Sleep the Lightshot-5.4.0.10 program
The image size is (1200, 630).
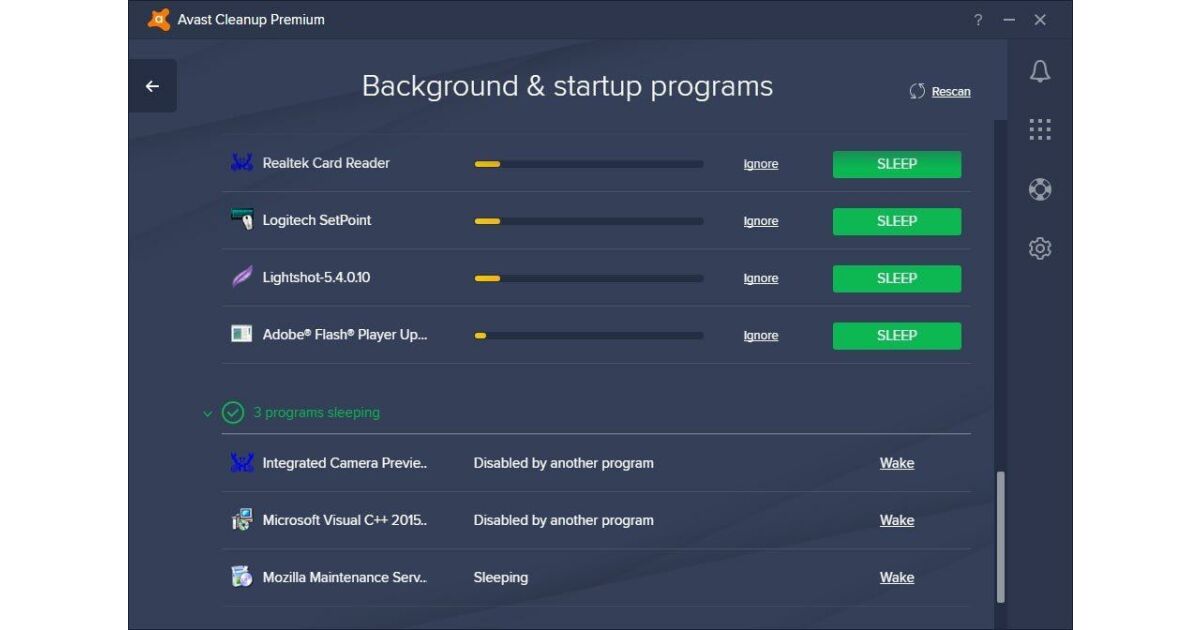(896, 278)
